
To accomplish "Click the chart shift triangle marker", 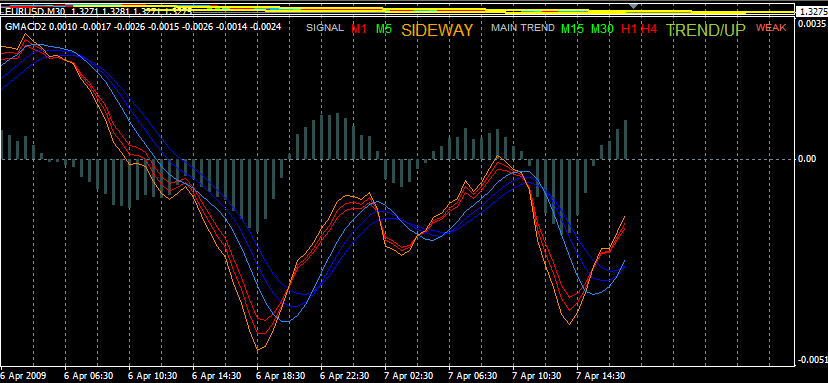I will pyautogui.click(x=634, y=5).
